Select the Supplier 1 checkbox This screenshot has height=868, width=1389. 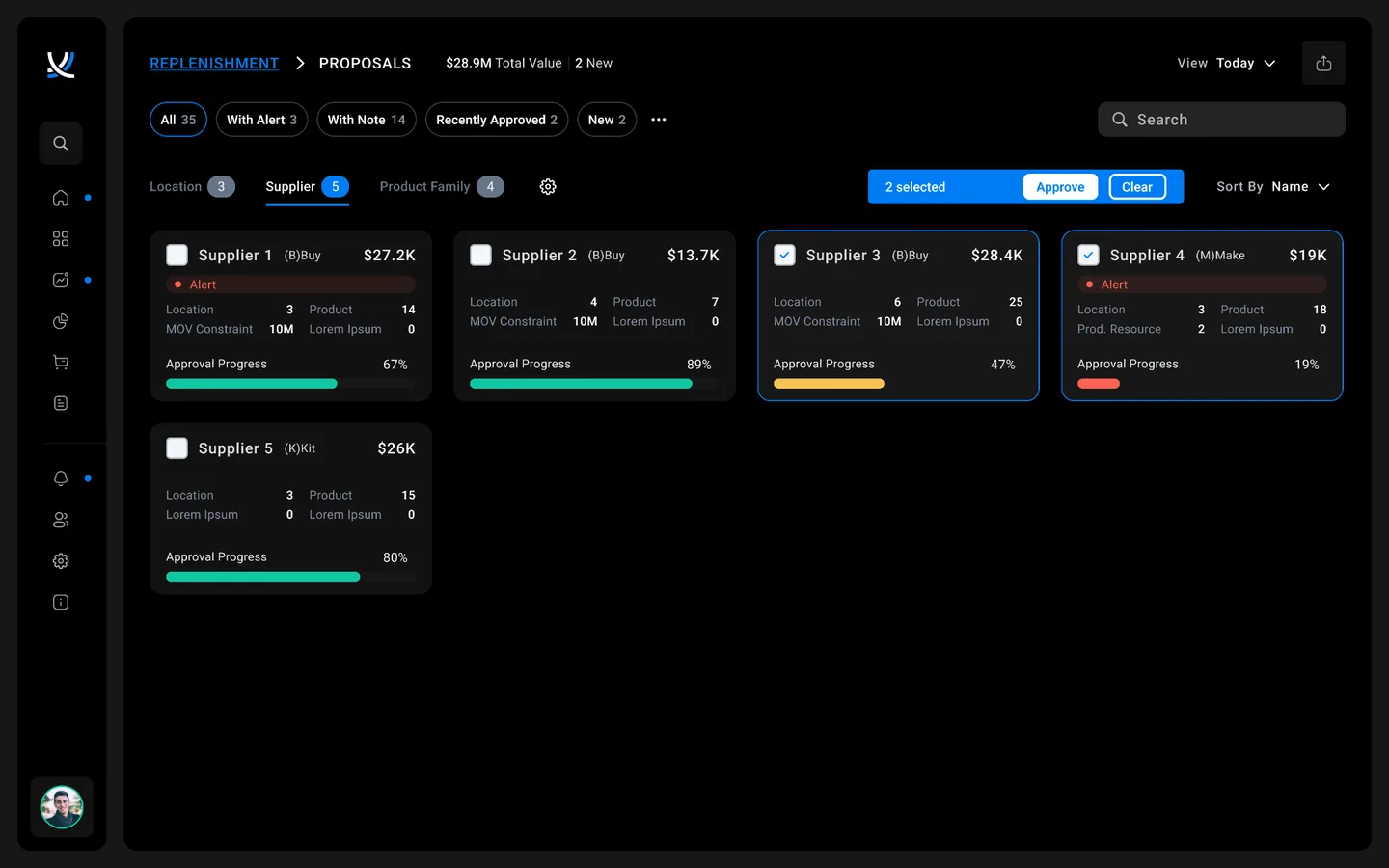point(177,255)
